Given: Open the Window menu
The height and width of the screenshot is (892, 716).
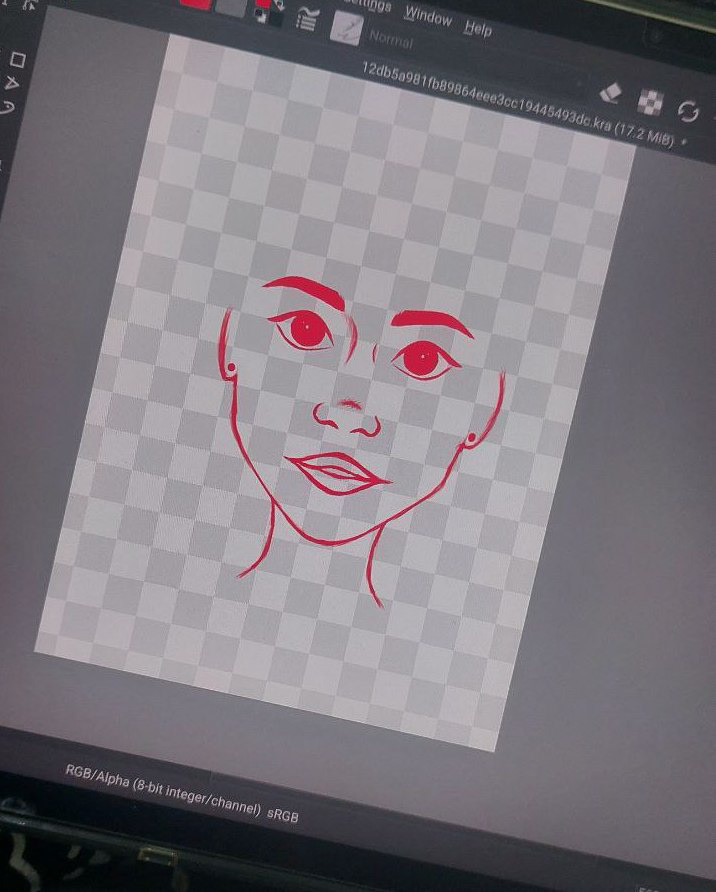Looking at the screenshot, I should click(428, 17).
